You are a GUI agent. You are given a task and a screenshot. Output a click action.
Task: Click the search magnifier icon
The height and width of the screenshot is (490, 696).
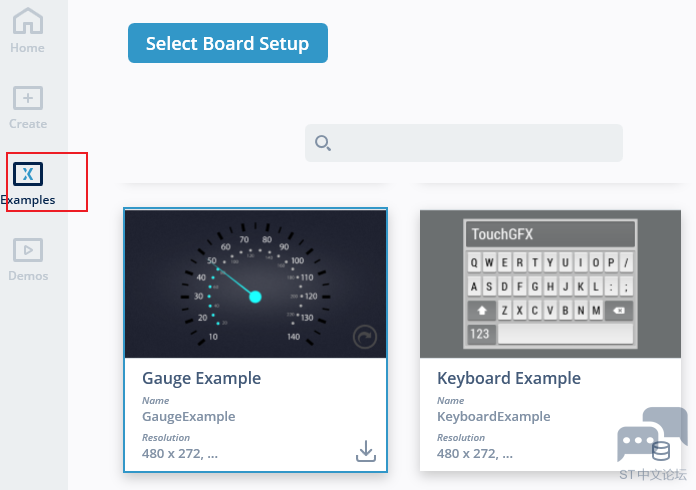tap(323, 143)
